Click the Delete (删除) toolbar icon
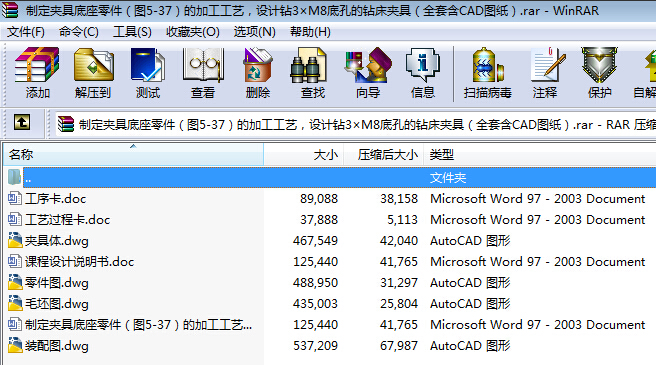 (x=258, y=65)
